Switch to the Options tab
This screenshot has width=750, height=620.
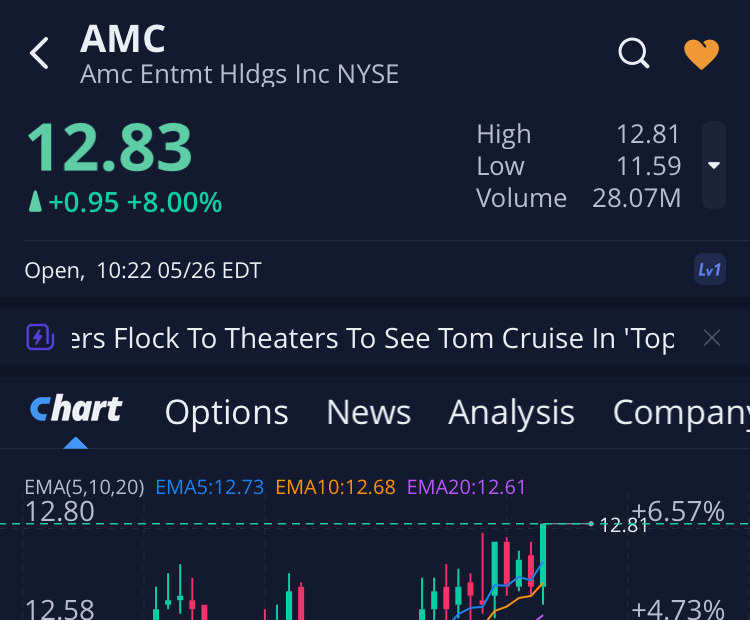(x=226, y=412)
